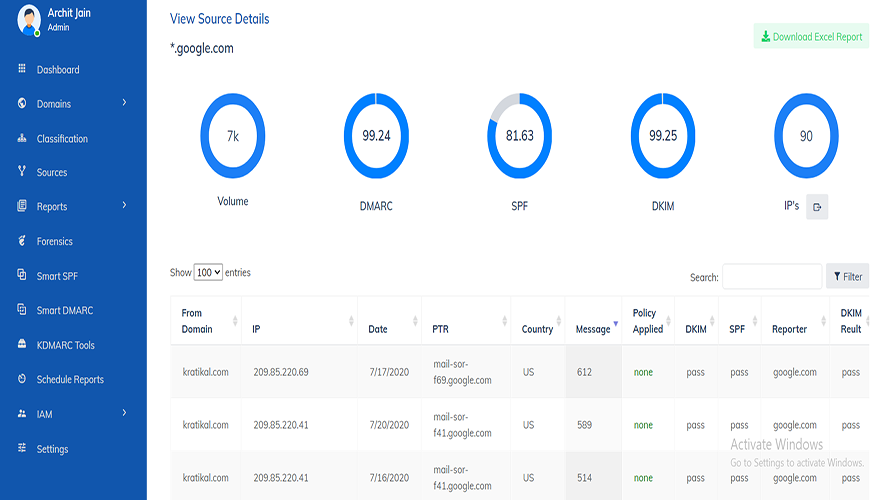Screen dimensions: 890x500
Task: Sort table by Date column
Action: 389,321
